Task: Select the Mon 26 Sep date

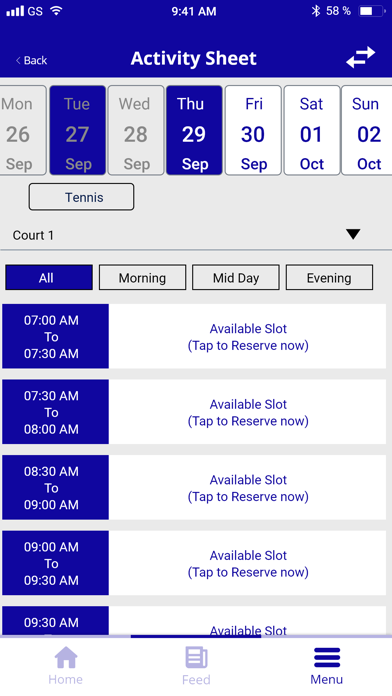Action: (22, 130)
